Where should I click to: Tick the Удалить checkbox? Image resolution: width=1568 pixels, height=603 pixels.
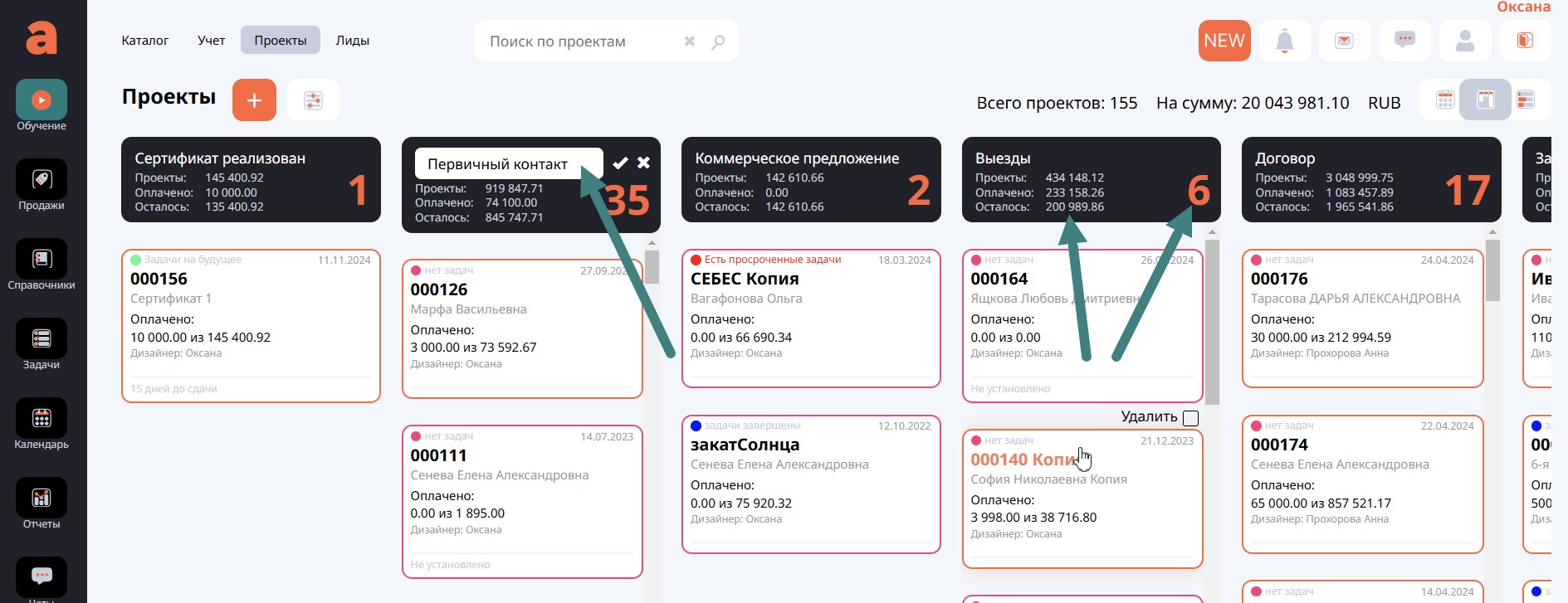coord(1190,418)
